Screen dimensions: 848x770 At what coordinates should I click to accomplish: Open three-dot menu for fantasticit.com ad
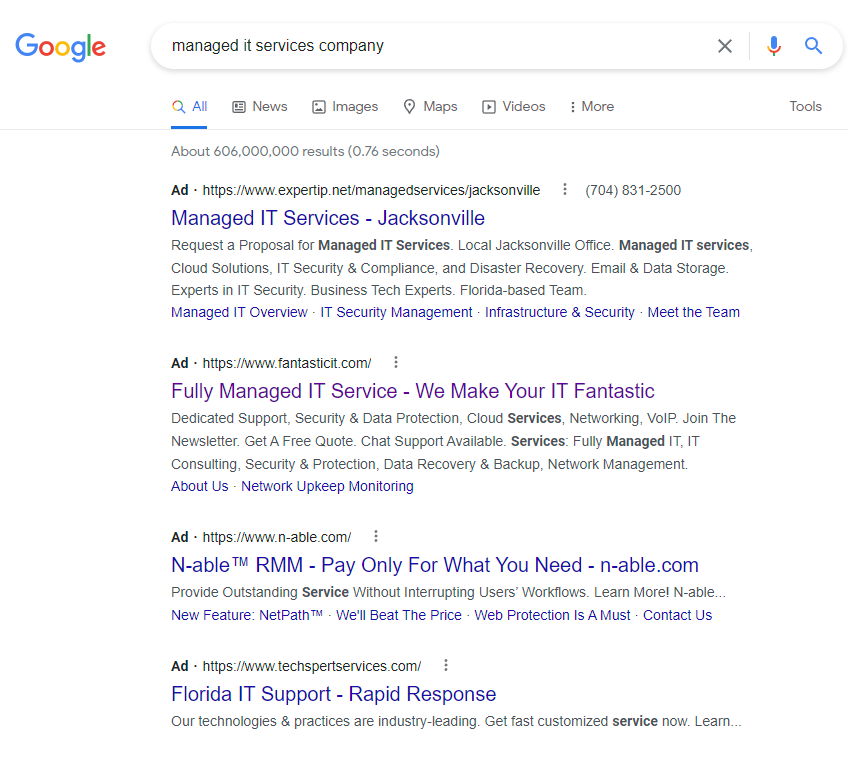[x=396, y=363]
